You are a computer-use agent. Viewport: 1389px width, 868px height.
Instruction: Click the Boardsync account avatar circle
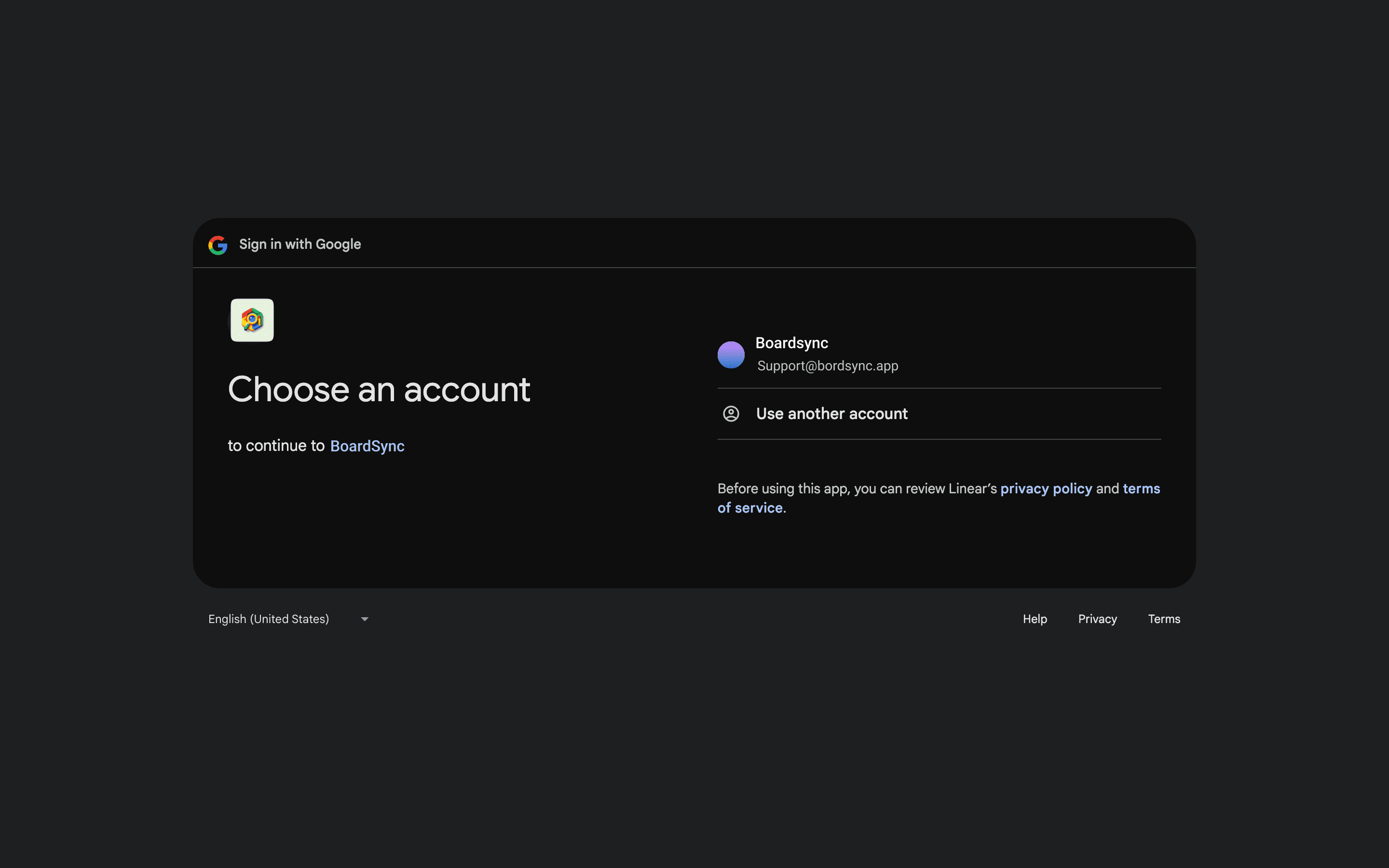point(731,355)
